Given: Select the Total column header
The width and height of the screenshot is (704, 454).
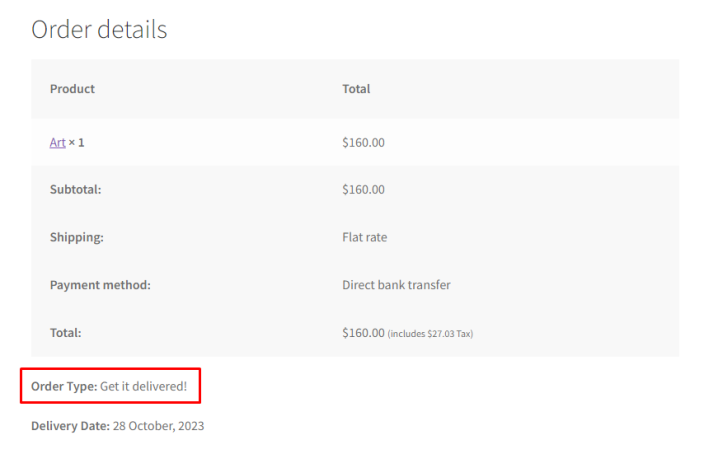Looking at the screenshot, I should pyautogui.click(x=356, y=89).
